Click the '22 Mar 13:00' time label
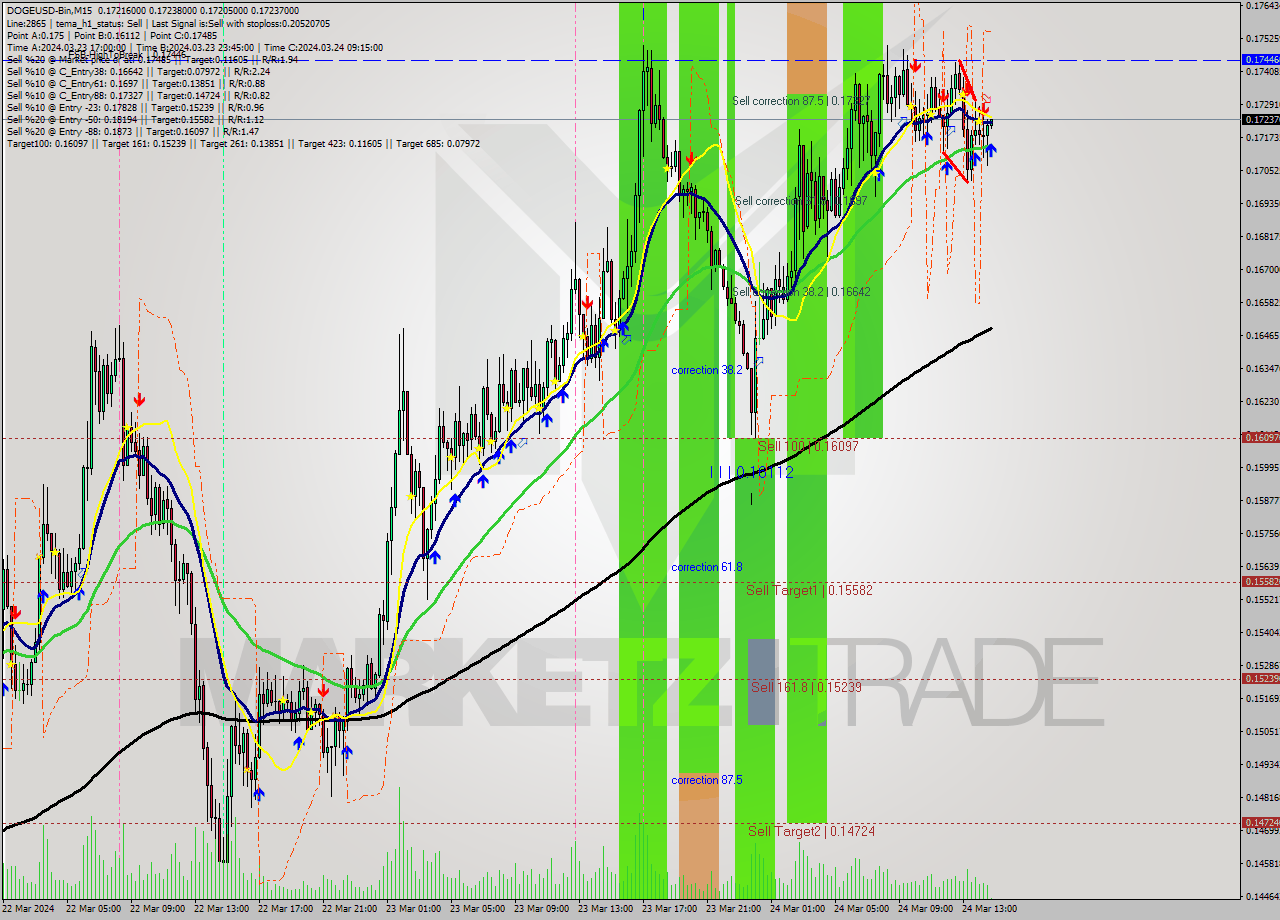The height and width of the screenshot is (920, 1280). (222, 909)
